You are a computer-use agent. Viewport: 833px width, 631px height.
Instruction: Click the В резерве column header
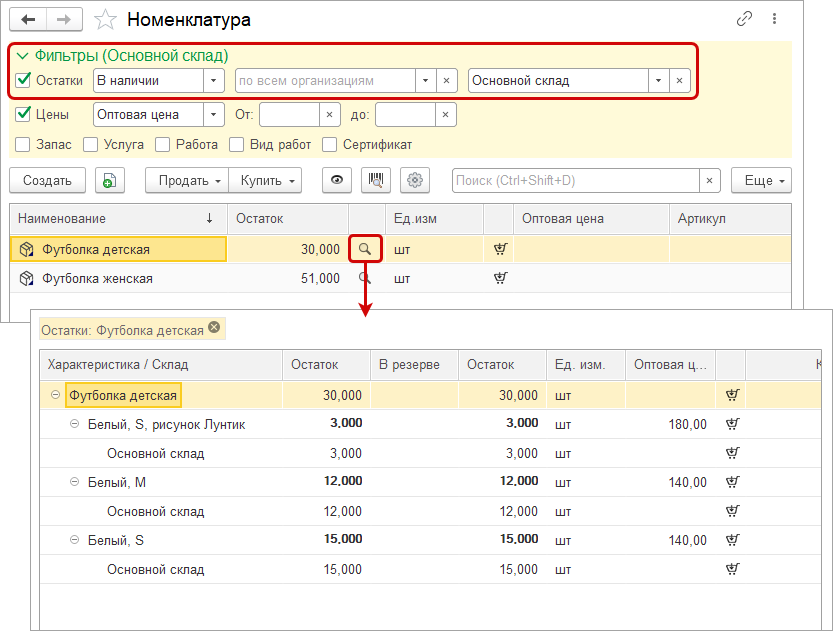(414, 365)
